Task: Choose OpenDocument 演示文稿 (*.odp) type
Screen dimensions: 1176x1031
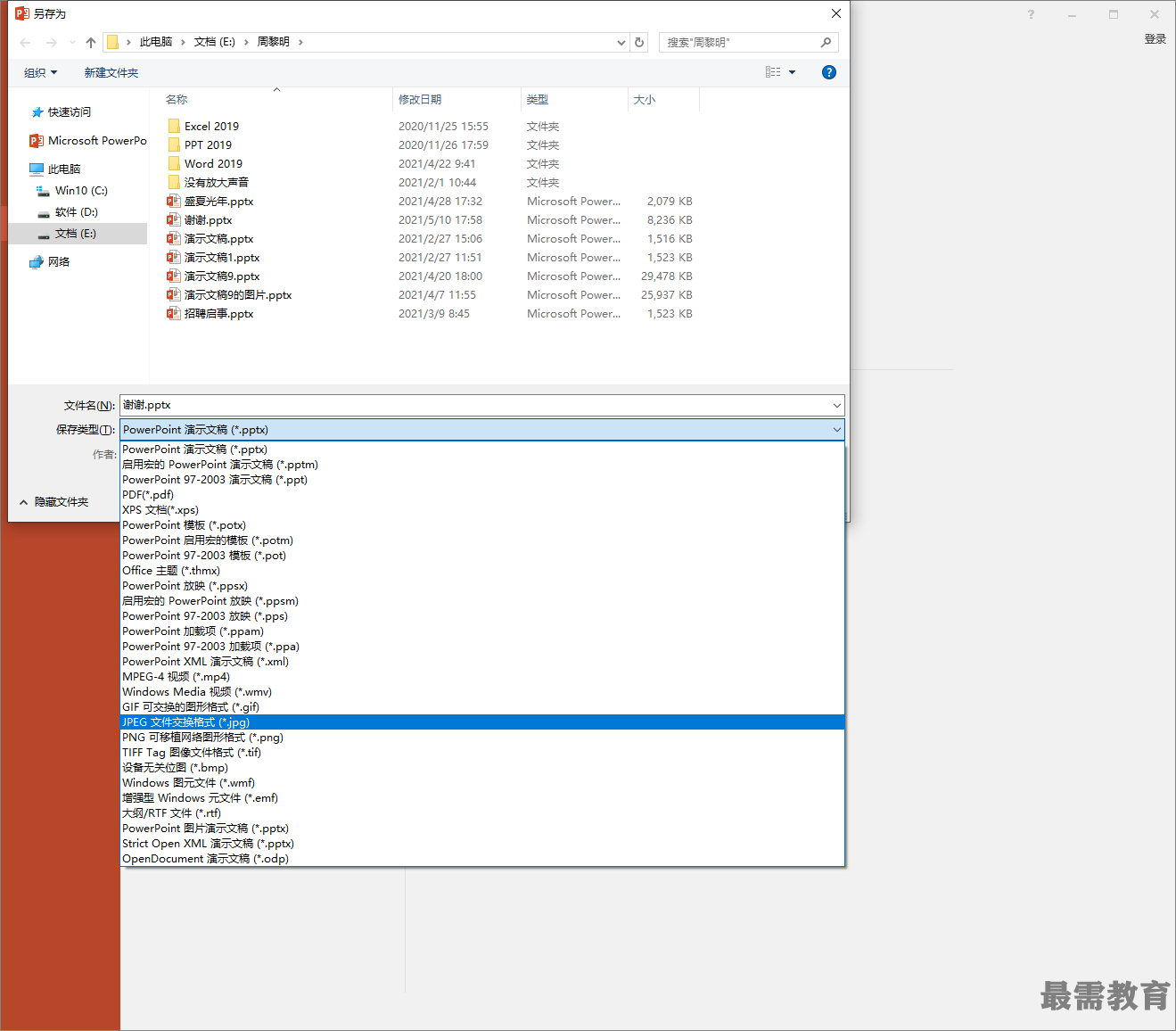Action: [x=482, y=859]
